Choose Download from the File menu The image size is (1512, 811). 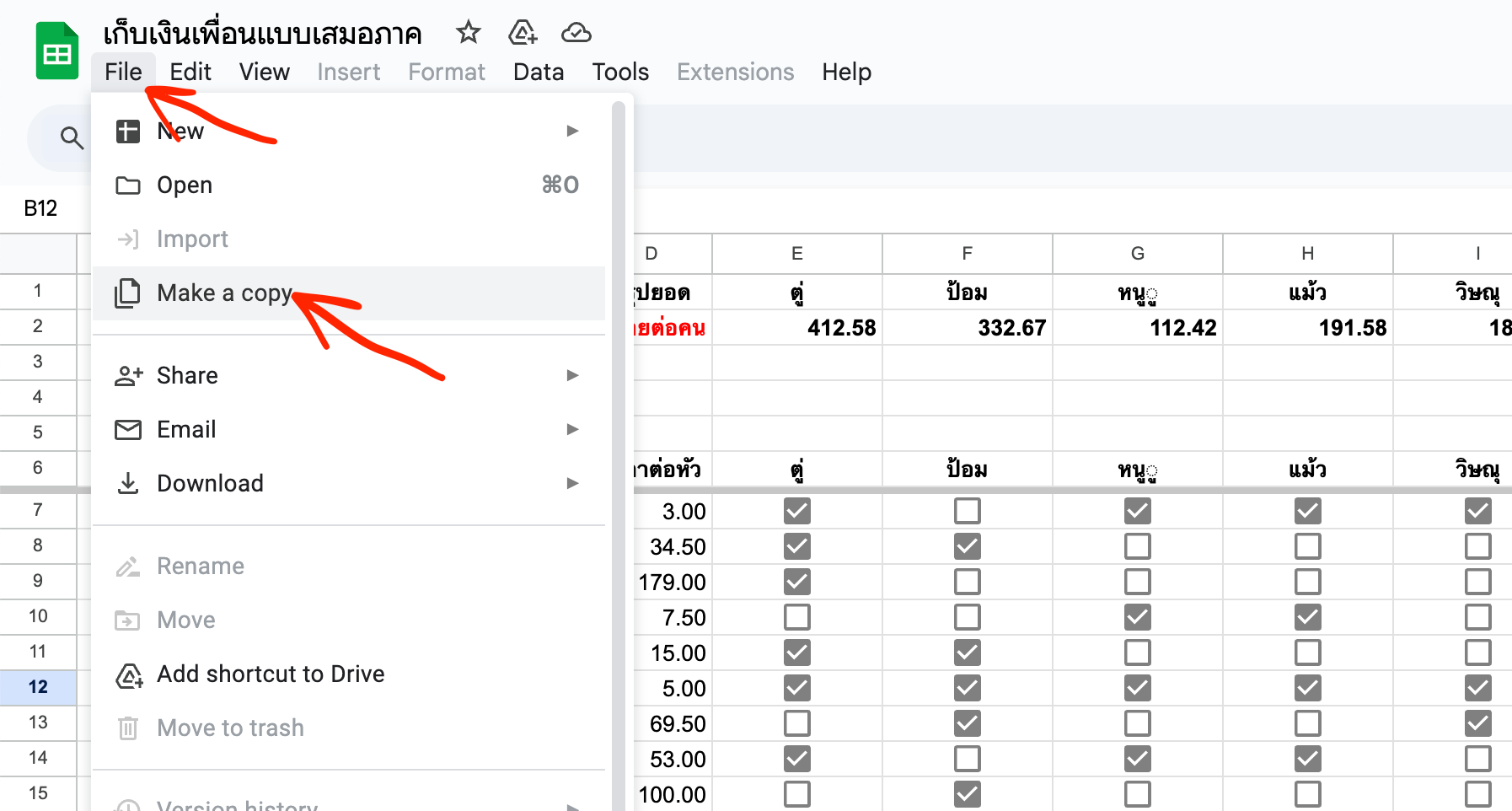point(349,484)
